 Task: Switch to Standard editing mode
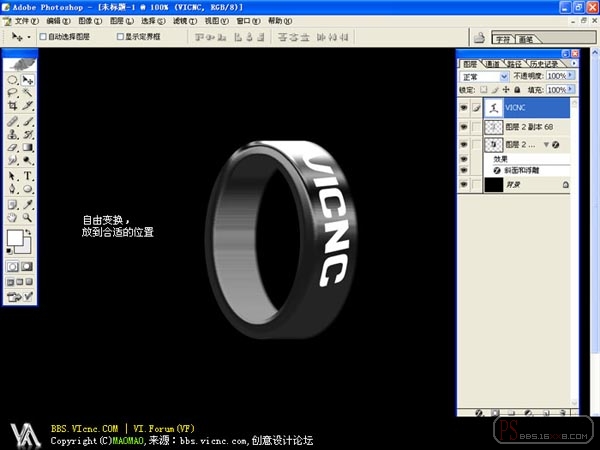13,267
